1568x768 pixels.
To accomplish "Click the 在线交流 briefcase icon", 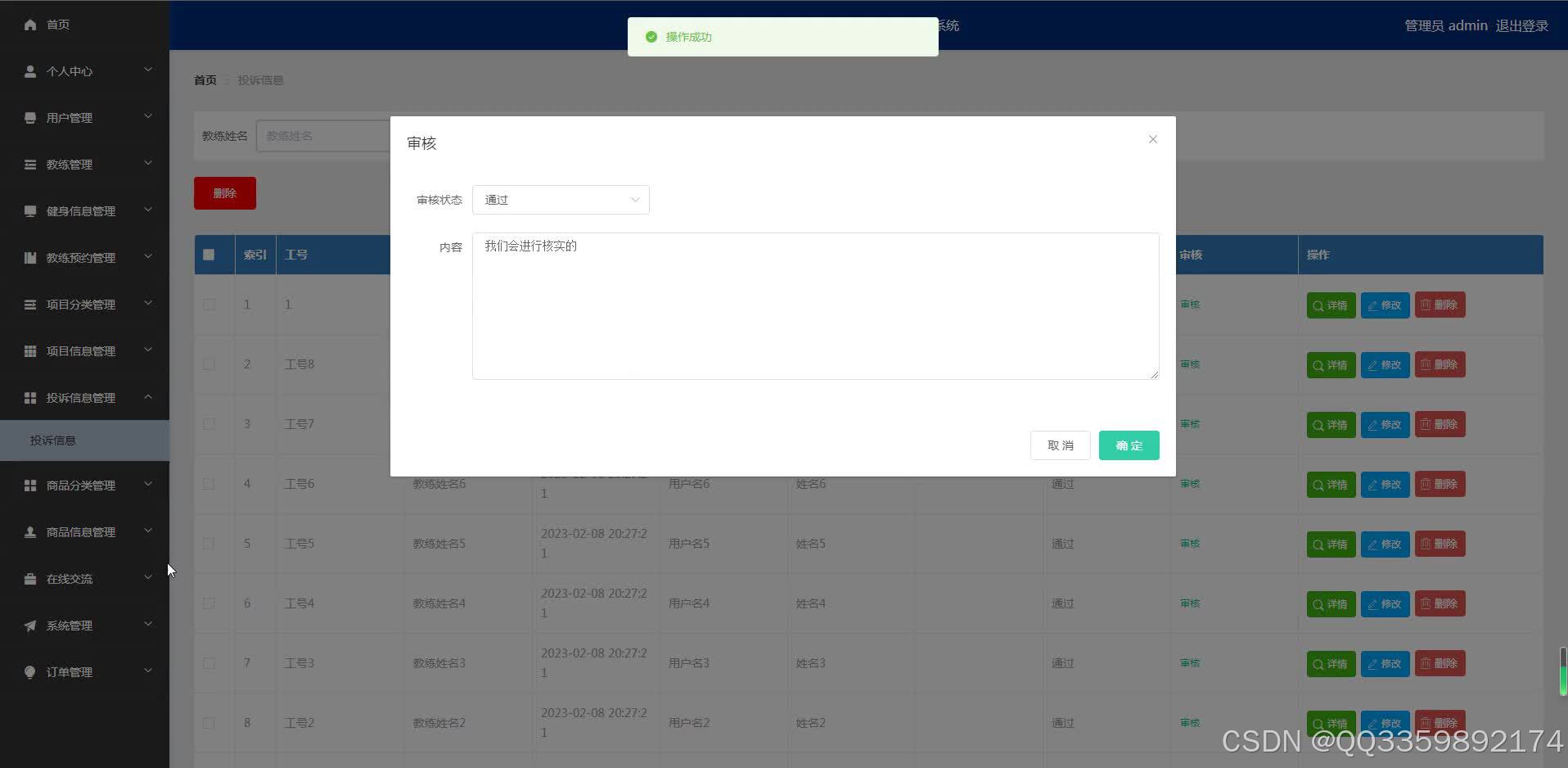I will click(30, 579).
